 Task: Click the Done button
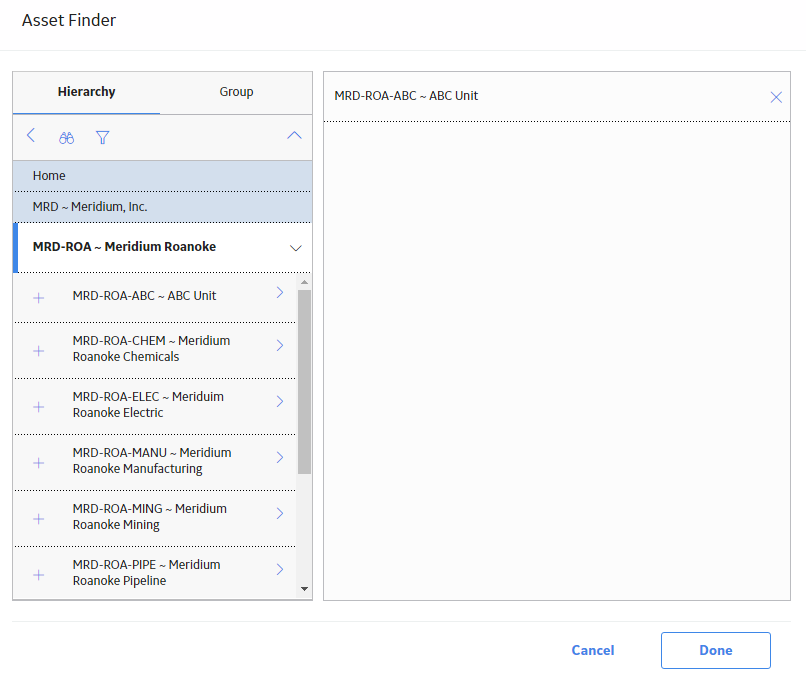716,650
